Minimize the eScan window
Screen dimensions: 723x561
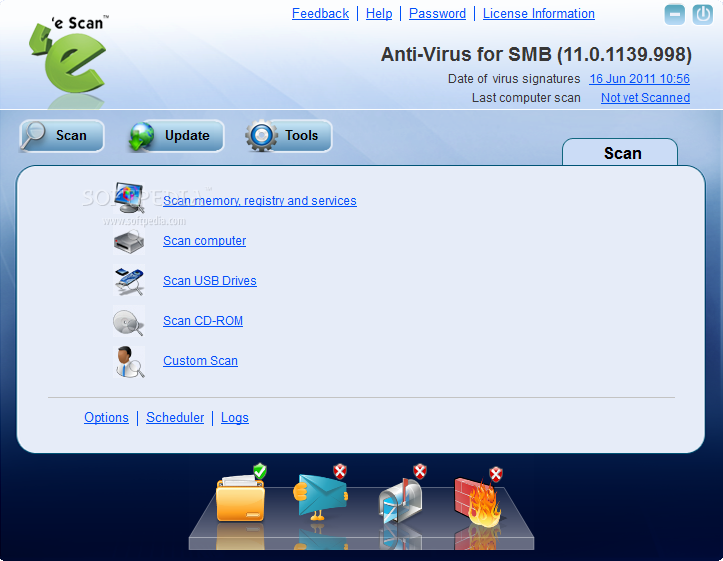pos(675,15)
